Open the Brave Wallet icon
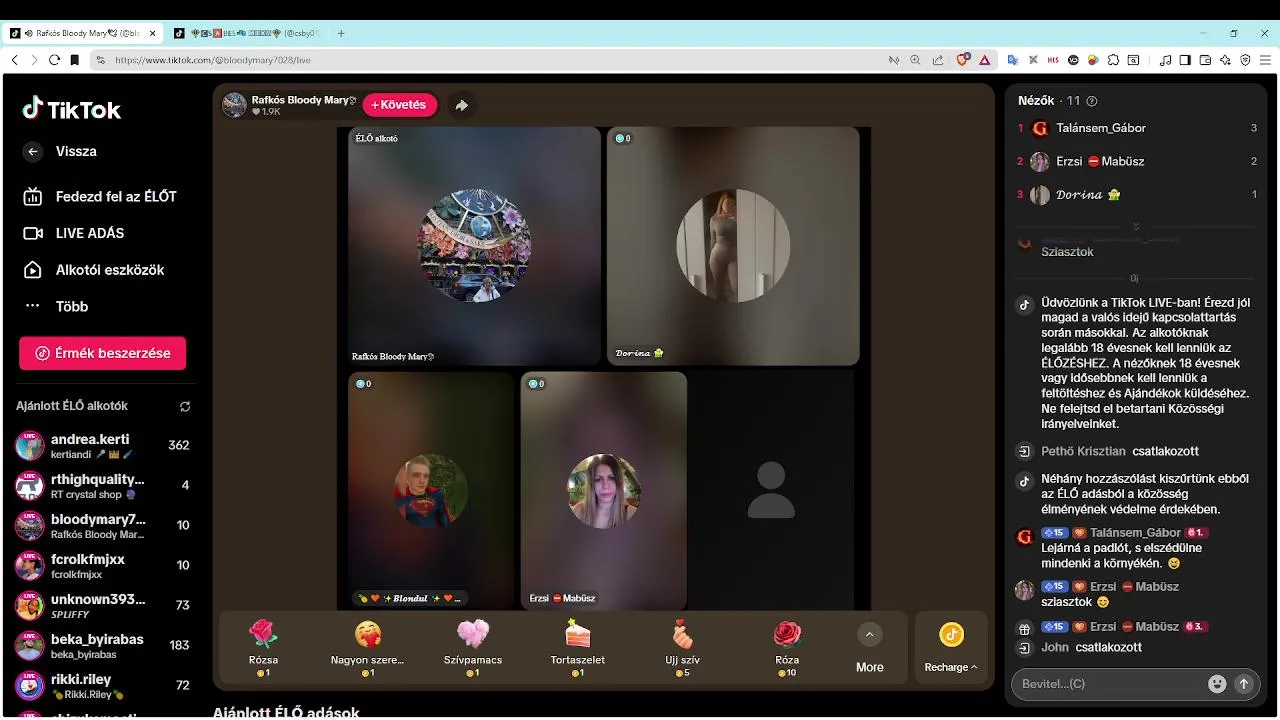 (x=1206, y=60)
